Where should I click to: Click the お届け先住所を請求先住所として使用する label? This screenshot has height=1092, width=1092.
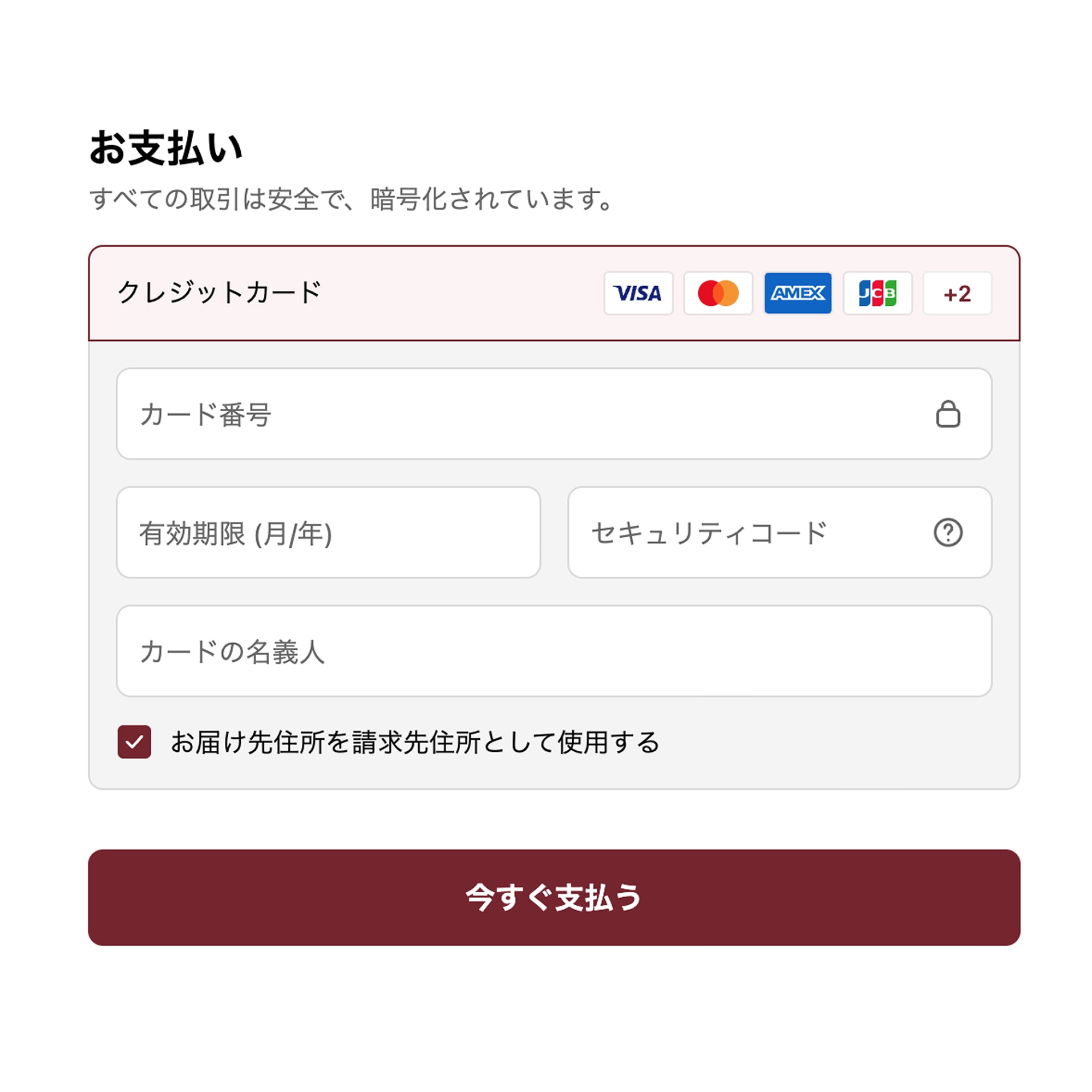coord(415,741)
